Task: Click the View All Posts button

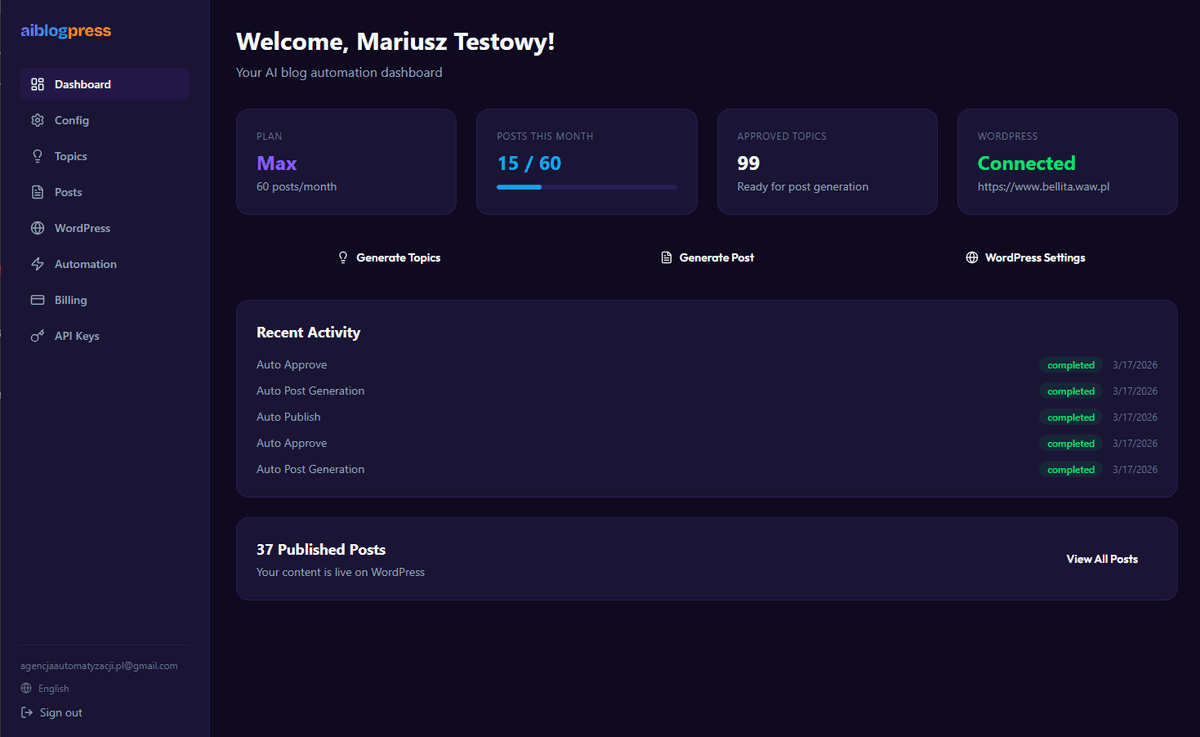Action: tap(1102, 559)
